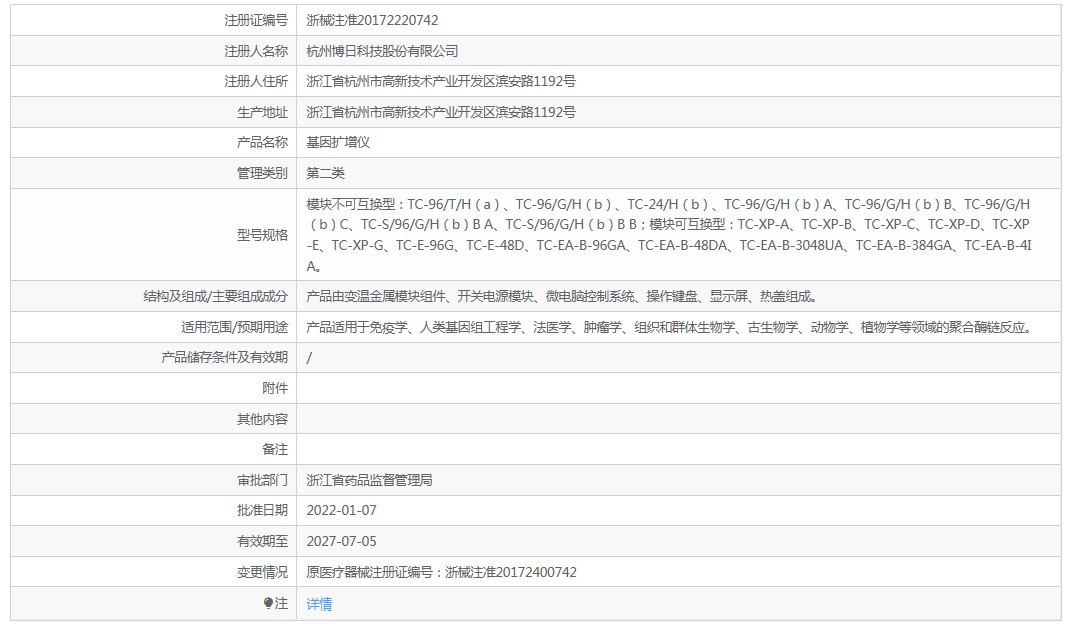Screen dimensions: 1067x624
Task: Click the label 型号规格
Action: pos(262,235)
